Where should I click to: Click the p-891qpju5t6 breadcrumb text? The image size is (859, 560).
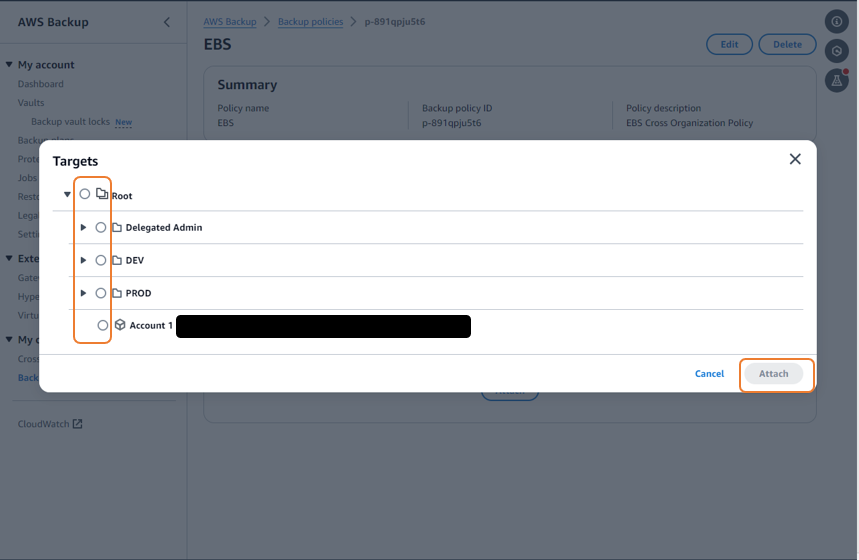(395, 22)
